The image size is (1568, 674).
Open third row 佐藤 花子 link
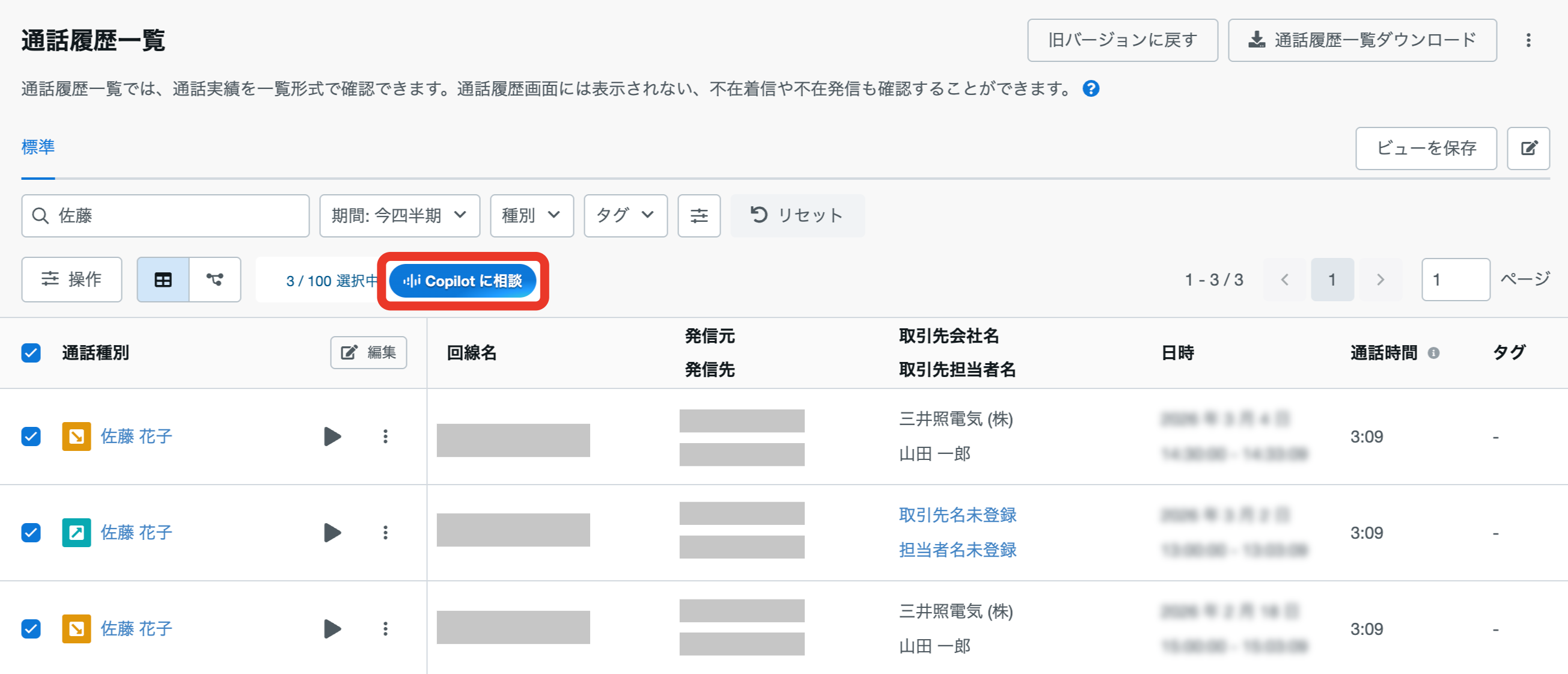pyautogui.click(x=136, y=629)
